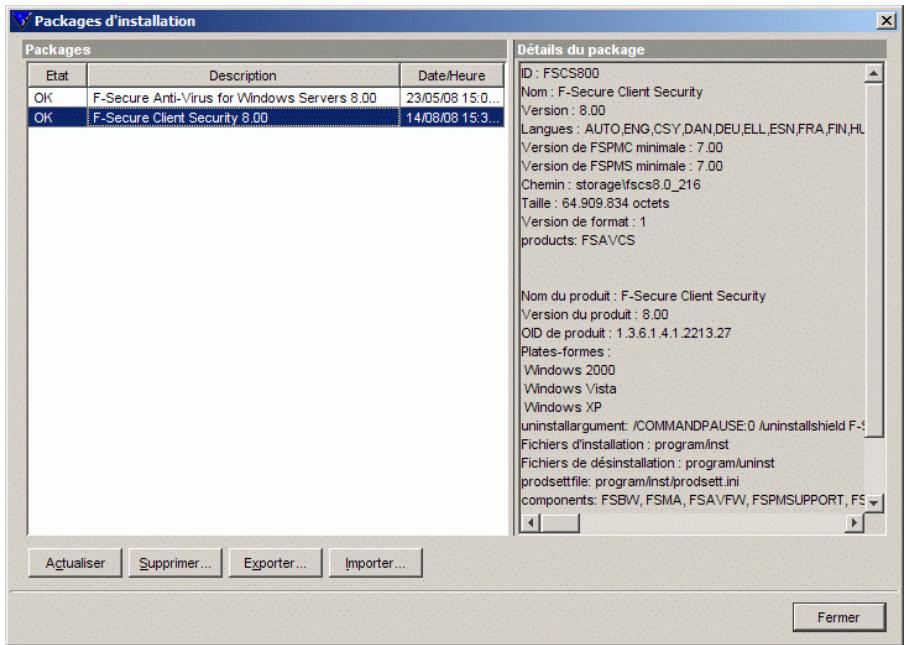Screen dimensions: 906x645
Task: Click the Fichiers d'installation line
Action: click(x=625, y=444)
